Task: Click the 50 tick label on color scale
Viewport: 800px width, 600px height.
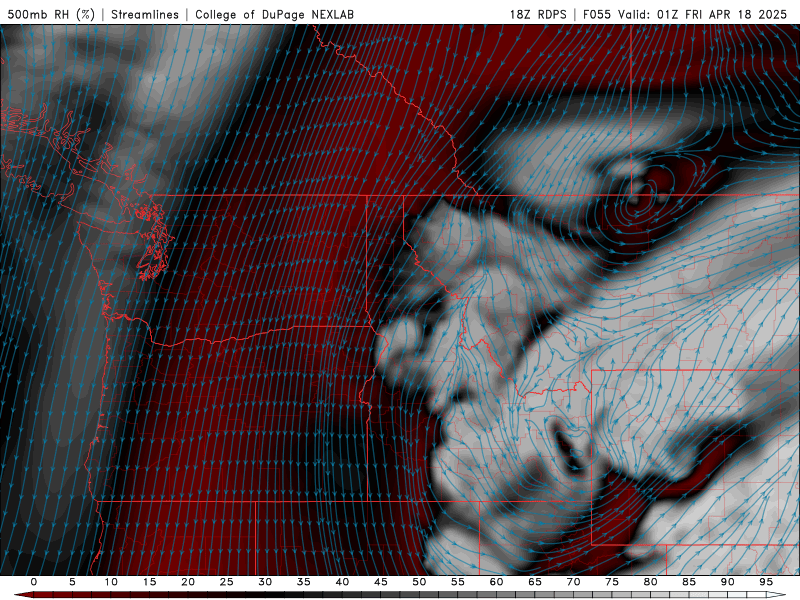Action: (419, 582)
